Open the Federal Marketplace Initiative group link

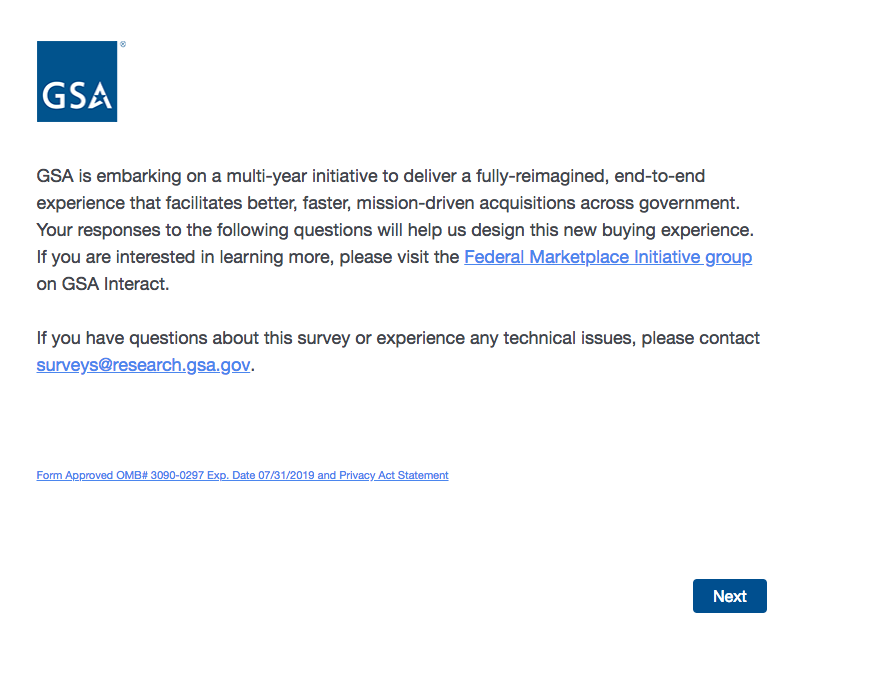pyautogui.click(x=608, y=257)
